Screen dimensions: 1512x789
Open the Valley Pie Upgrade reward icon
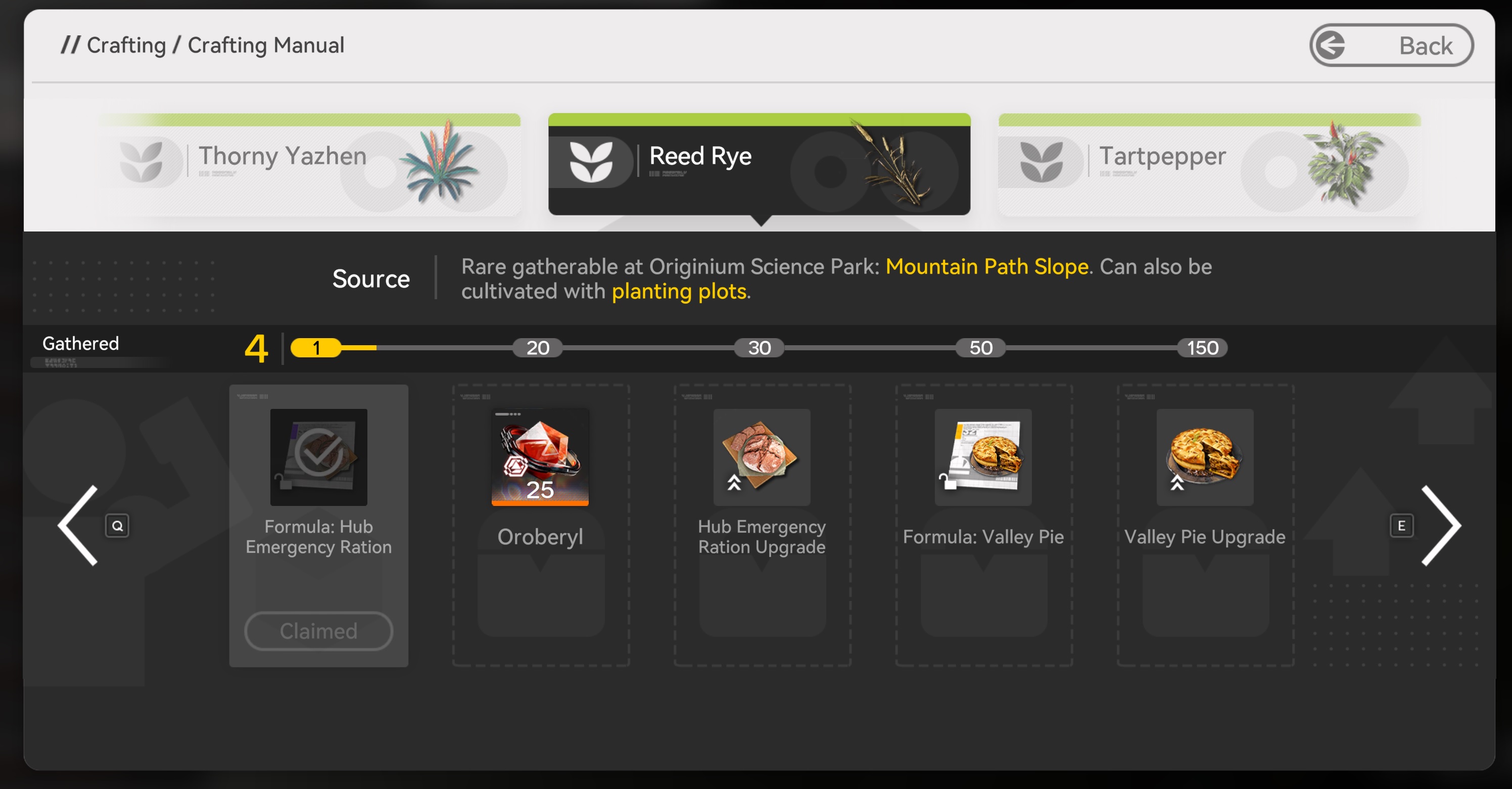click(x=1204, y=457)
